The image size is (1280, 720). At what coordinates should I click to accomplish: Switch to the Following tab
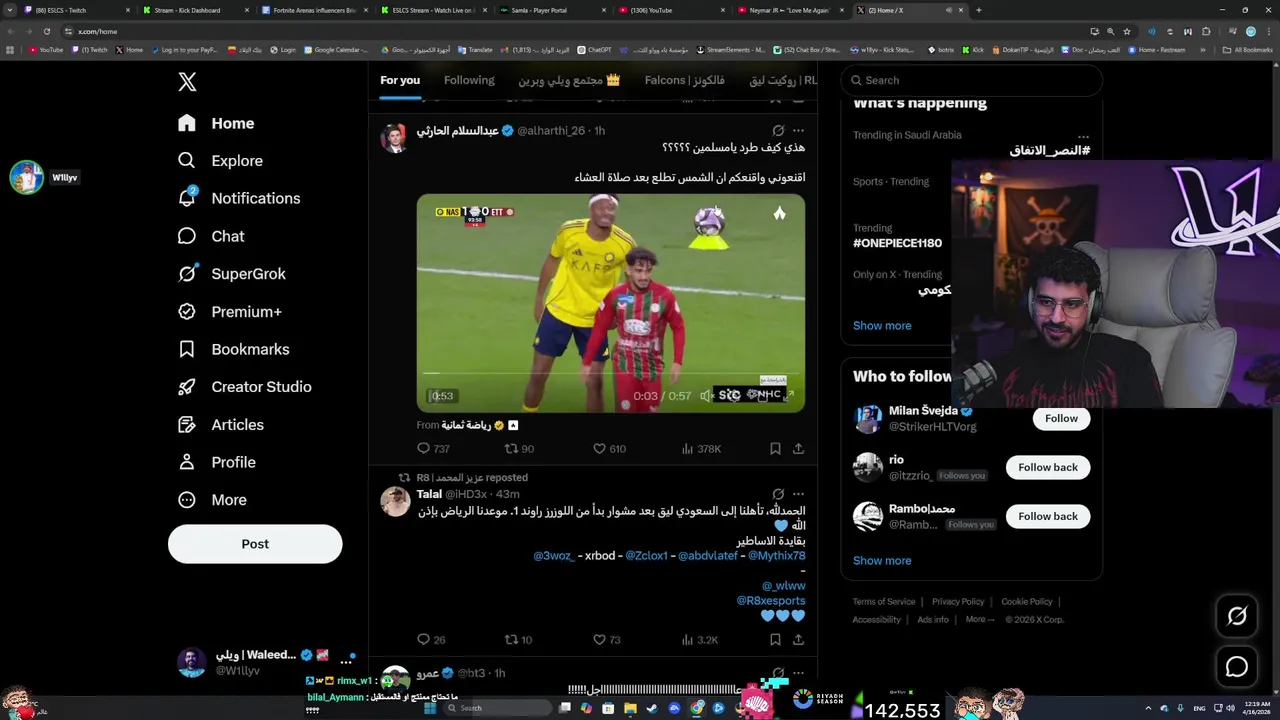click(469, 80)
